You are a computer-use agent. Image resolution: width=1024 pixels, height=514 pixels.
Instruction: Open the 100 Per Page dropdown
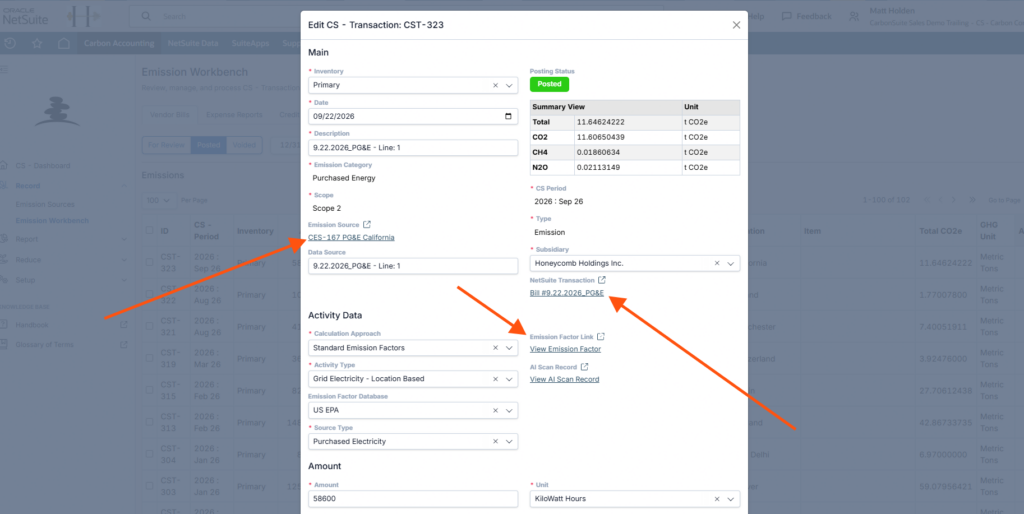pos(157,200)
